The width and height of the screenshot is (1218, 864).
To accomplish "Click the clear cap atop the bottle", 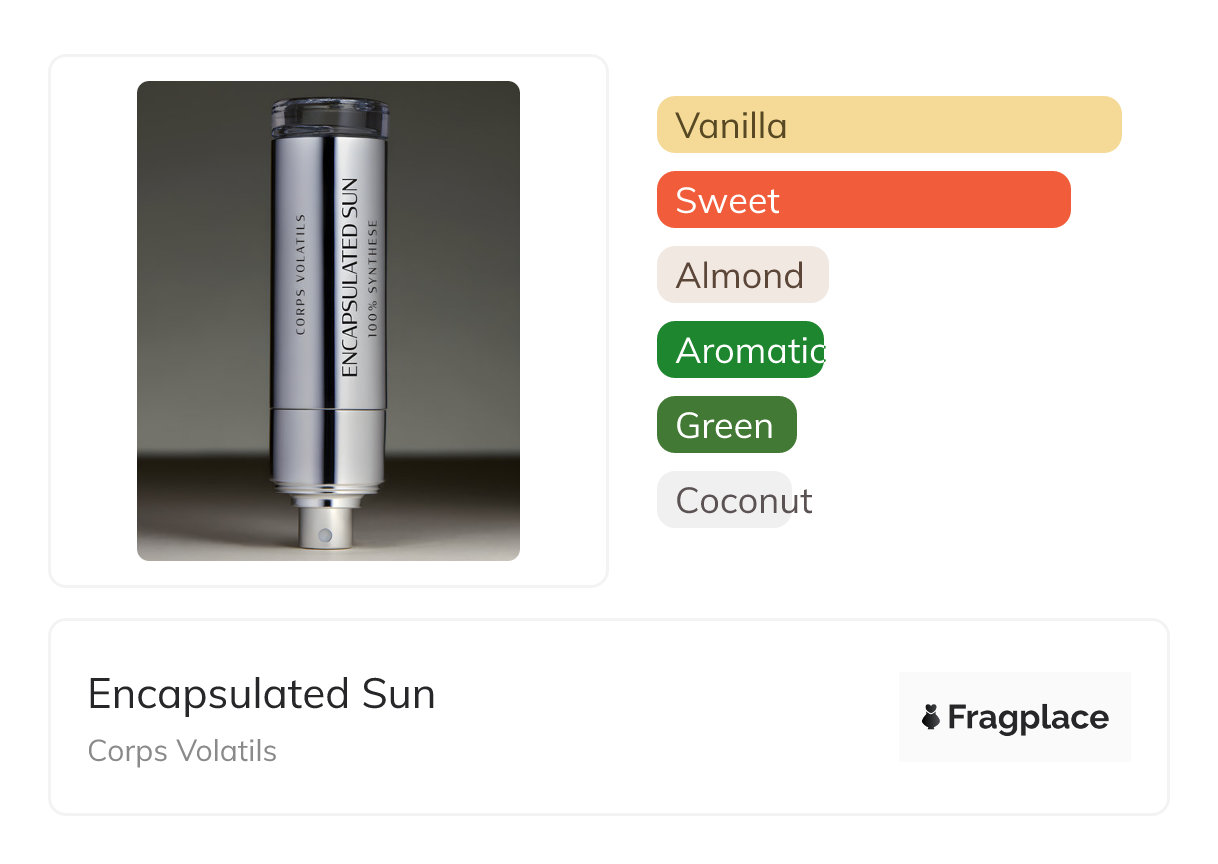I will tap(328, 115).
